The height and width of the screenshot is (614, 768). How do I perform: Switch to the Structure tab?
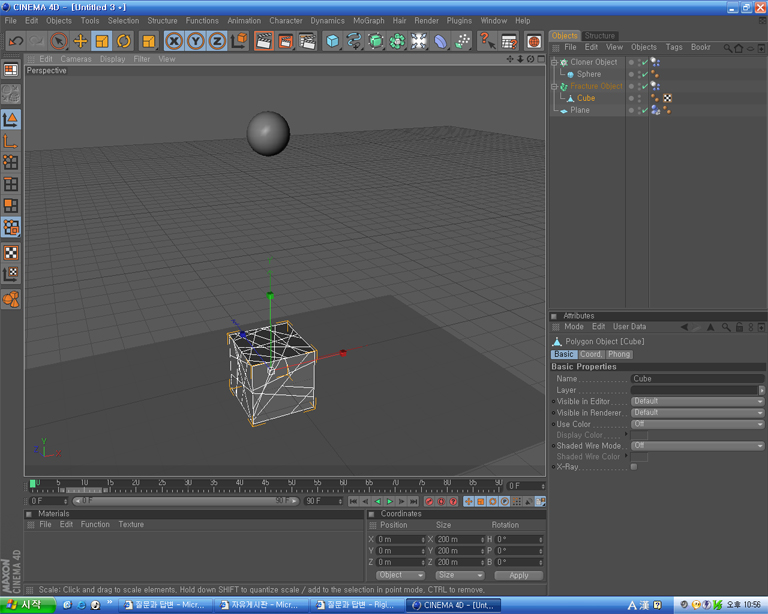pos(600,36)
